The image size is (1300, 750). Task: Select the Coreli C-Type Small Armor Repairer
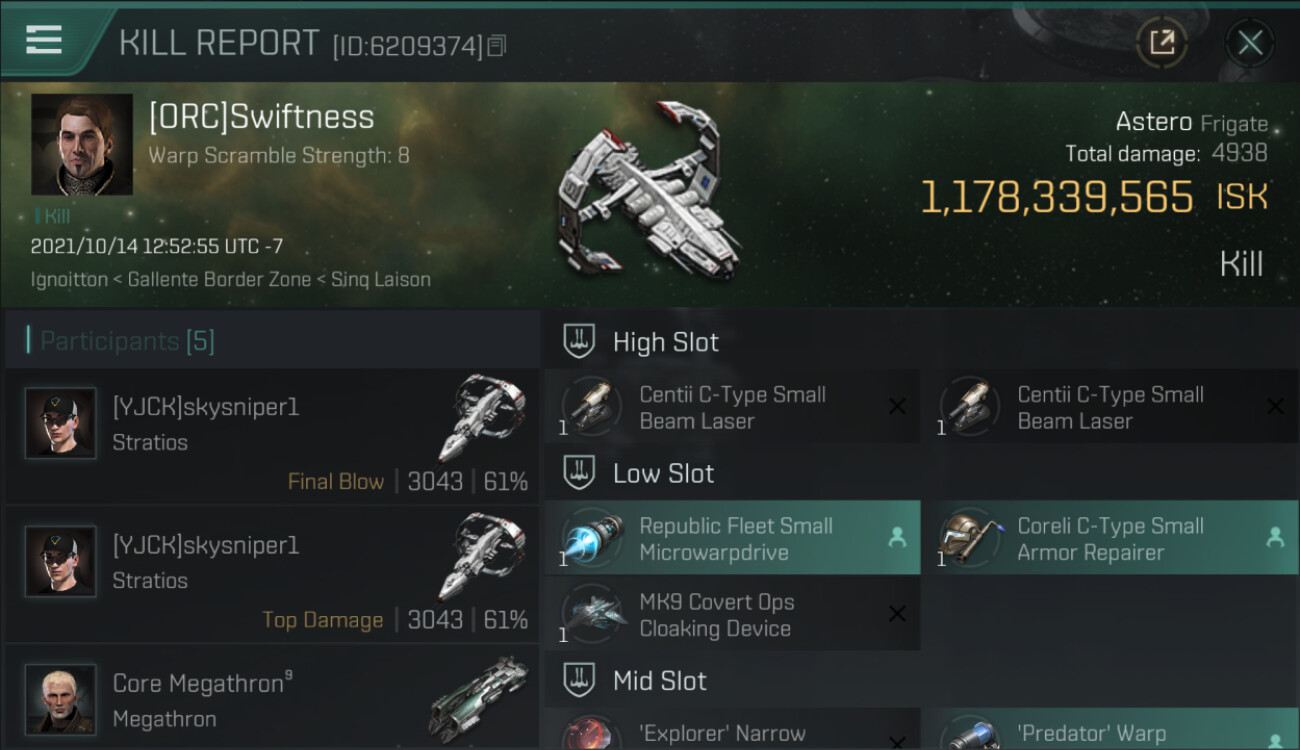click(1110, 539)
